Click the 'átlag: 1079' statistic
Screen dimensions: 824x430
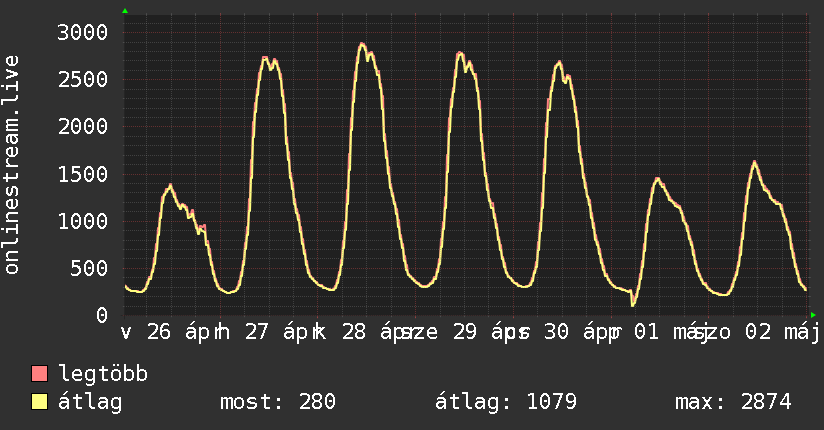[506, 402]
